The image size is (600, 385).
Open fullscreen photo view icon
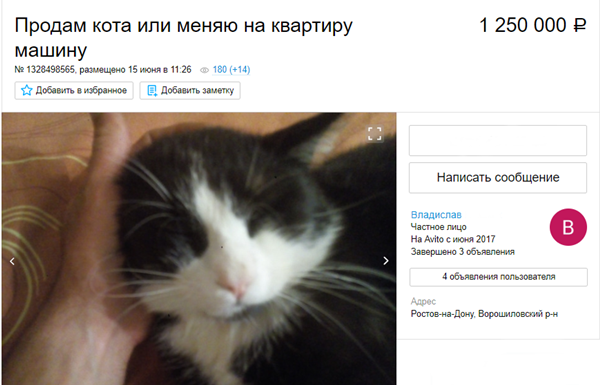pos(375,134)
